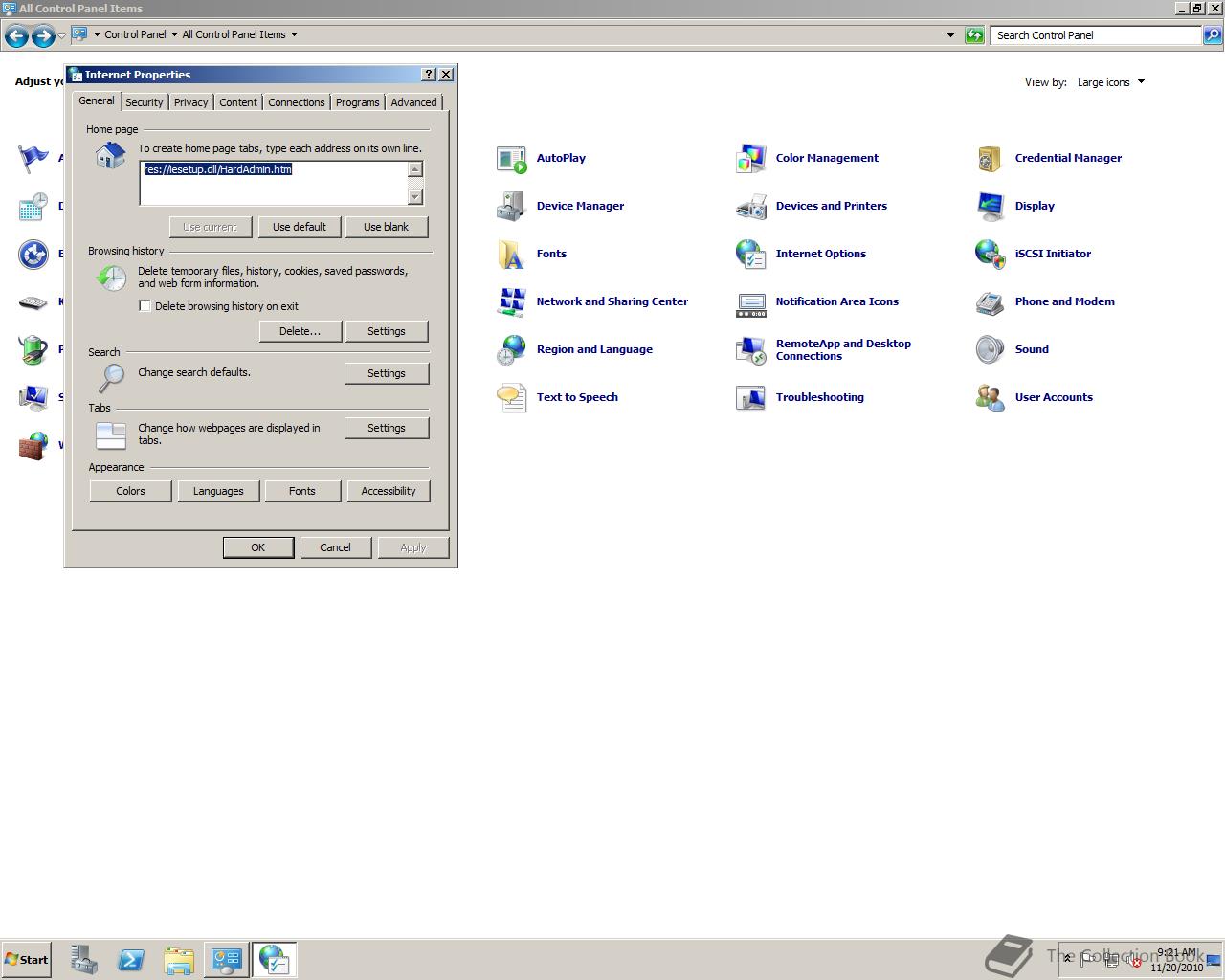
Task: Switch to the Advanced tab
Action: (413, 102)
